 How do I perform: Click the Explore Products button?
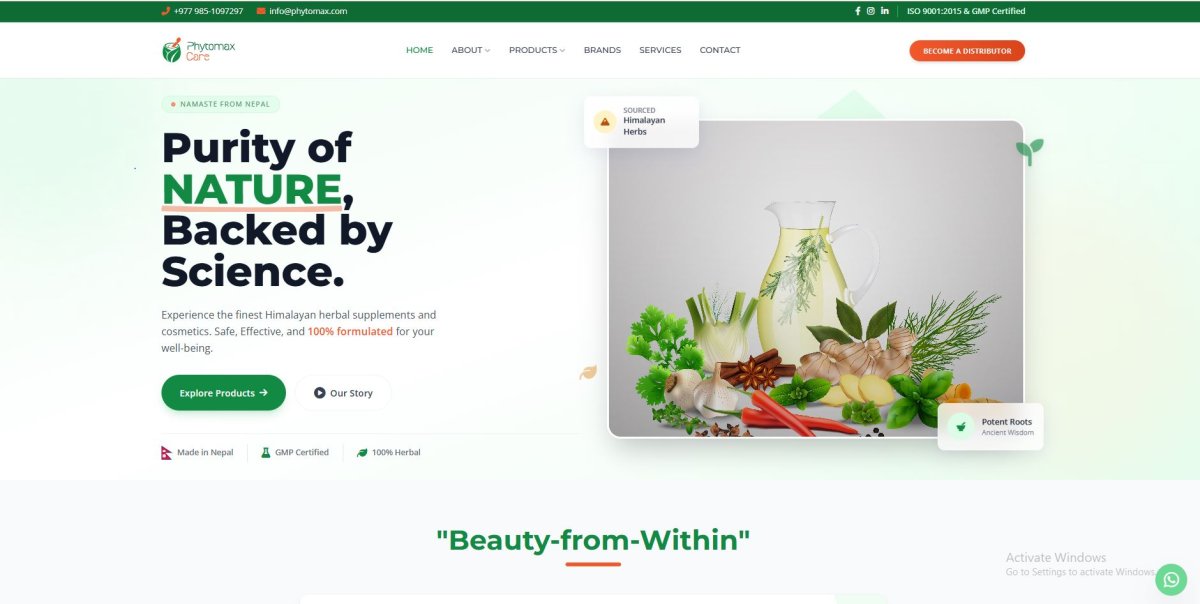[x=223, y=393]
